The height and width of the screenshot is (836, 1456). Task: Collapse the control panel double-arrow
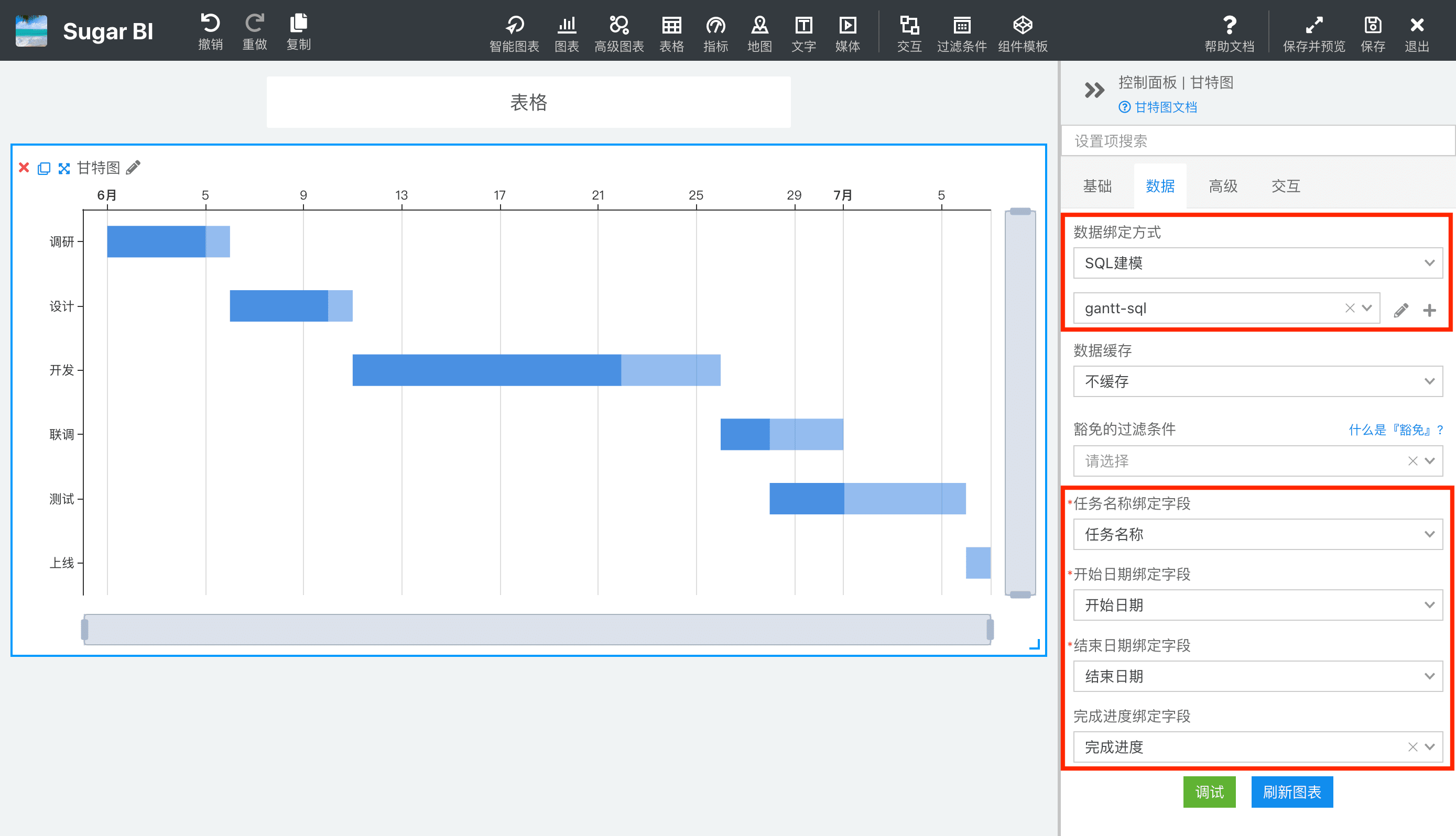point(1094,90)
